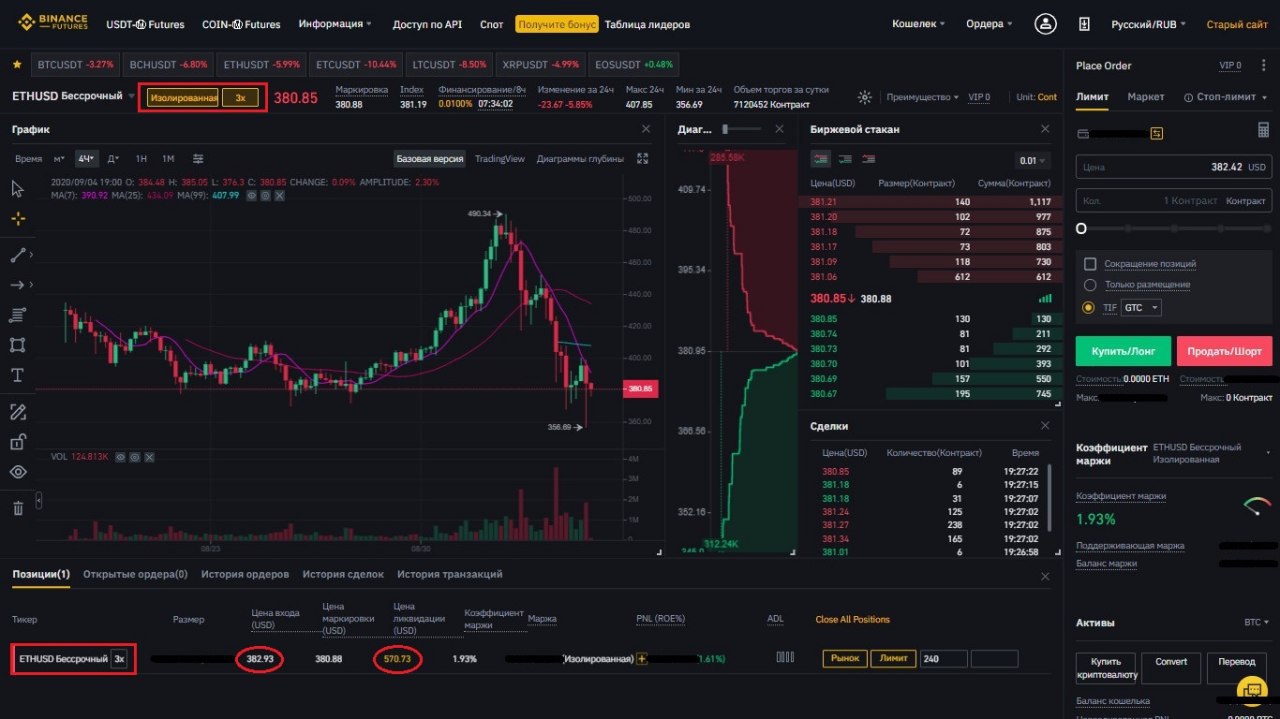Open the Информация dropdown menu
The image size is (1280, 719).
[x=335, y=24]
